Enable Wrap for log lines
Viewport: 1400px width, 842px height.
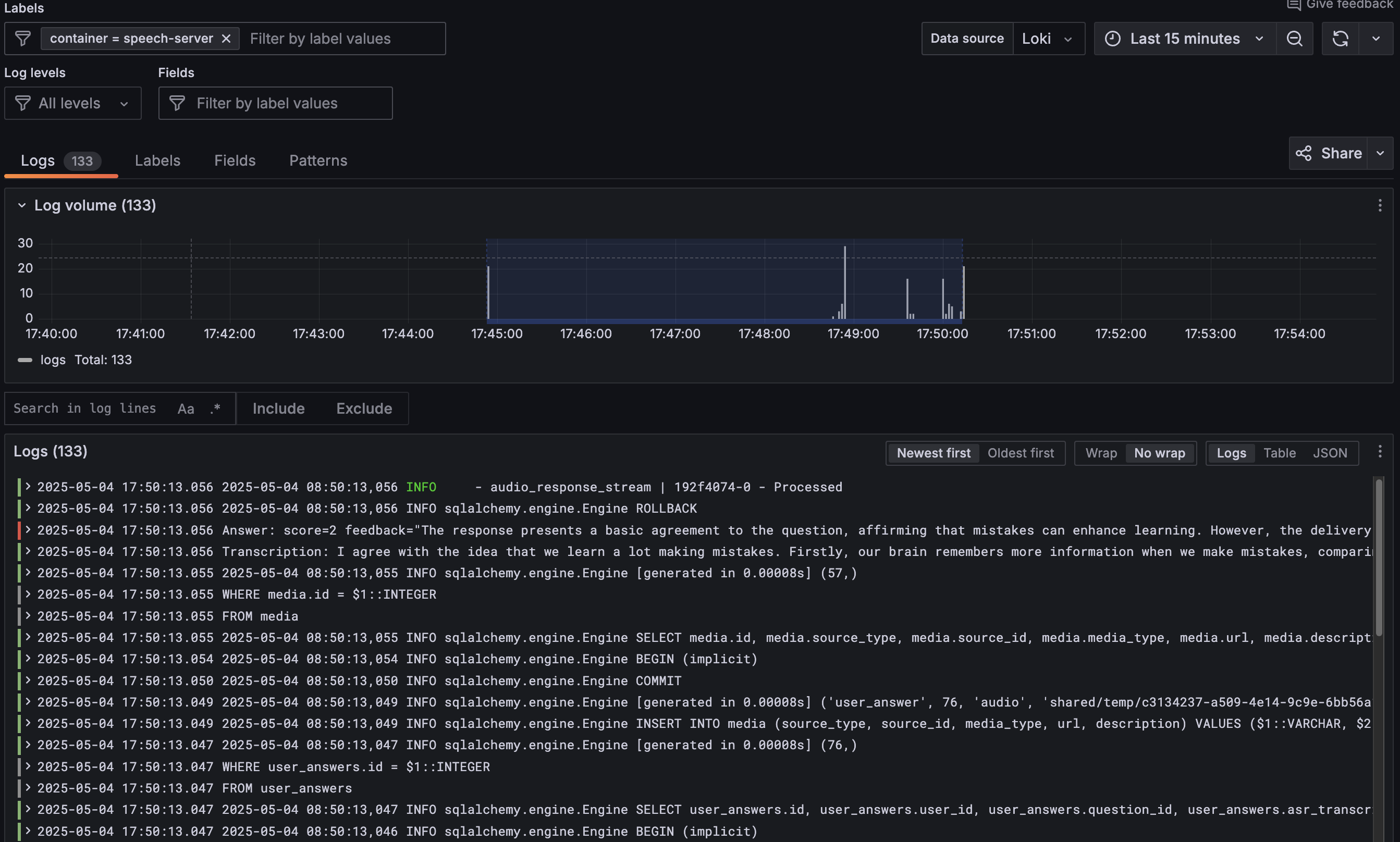click(x=1101, y=453)
